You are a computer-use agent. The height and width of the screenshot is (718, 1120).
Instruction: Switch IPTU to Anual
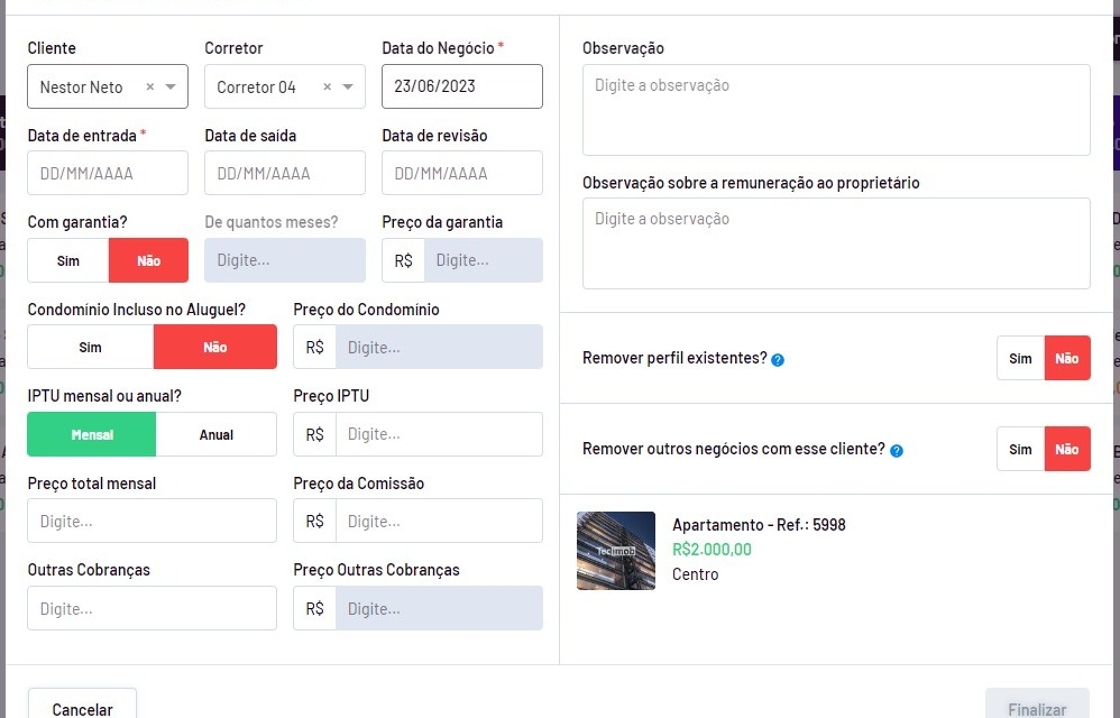point(216,435)
